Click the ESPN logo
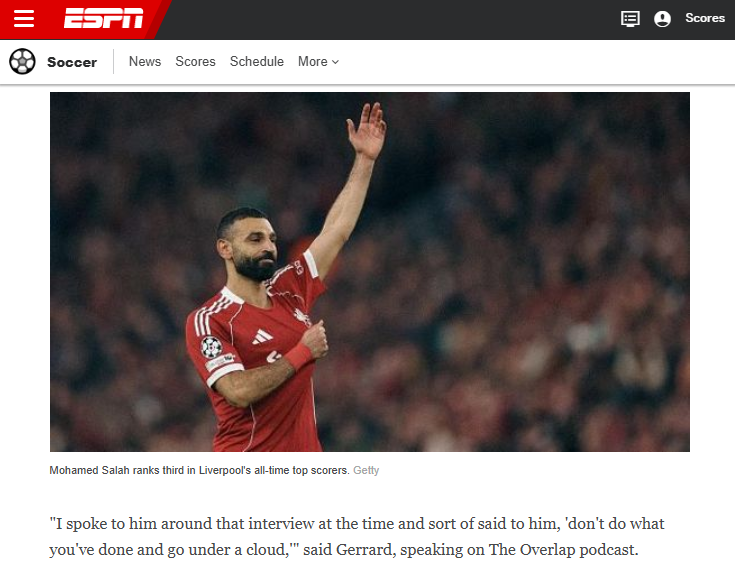The image size is (735, 572). (x=104, y=19)
